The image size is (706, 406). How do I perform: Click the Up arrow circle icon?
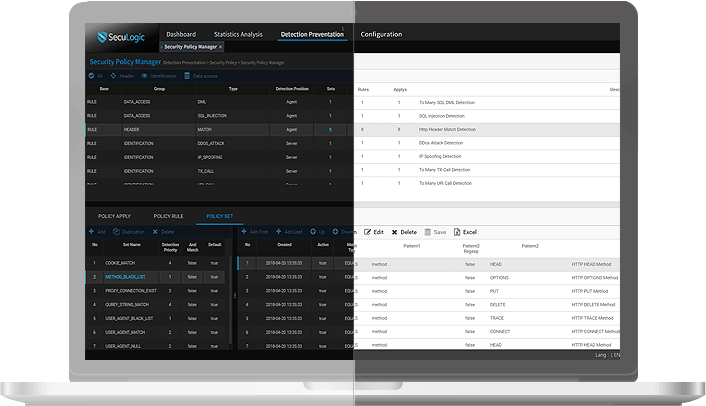click(312, 231)
